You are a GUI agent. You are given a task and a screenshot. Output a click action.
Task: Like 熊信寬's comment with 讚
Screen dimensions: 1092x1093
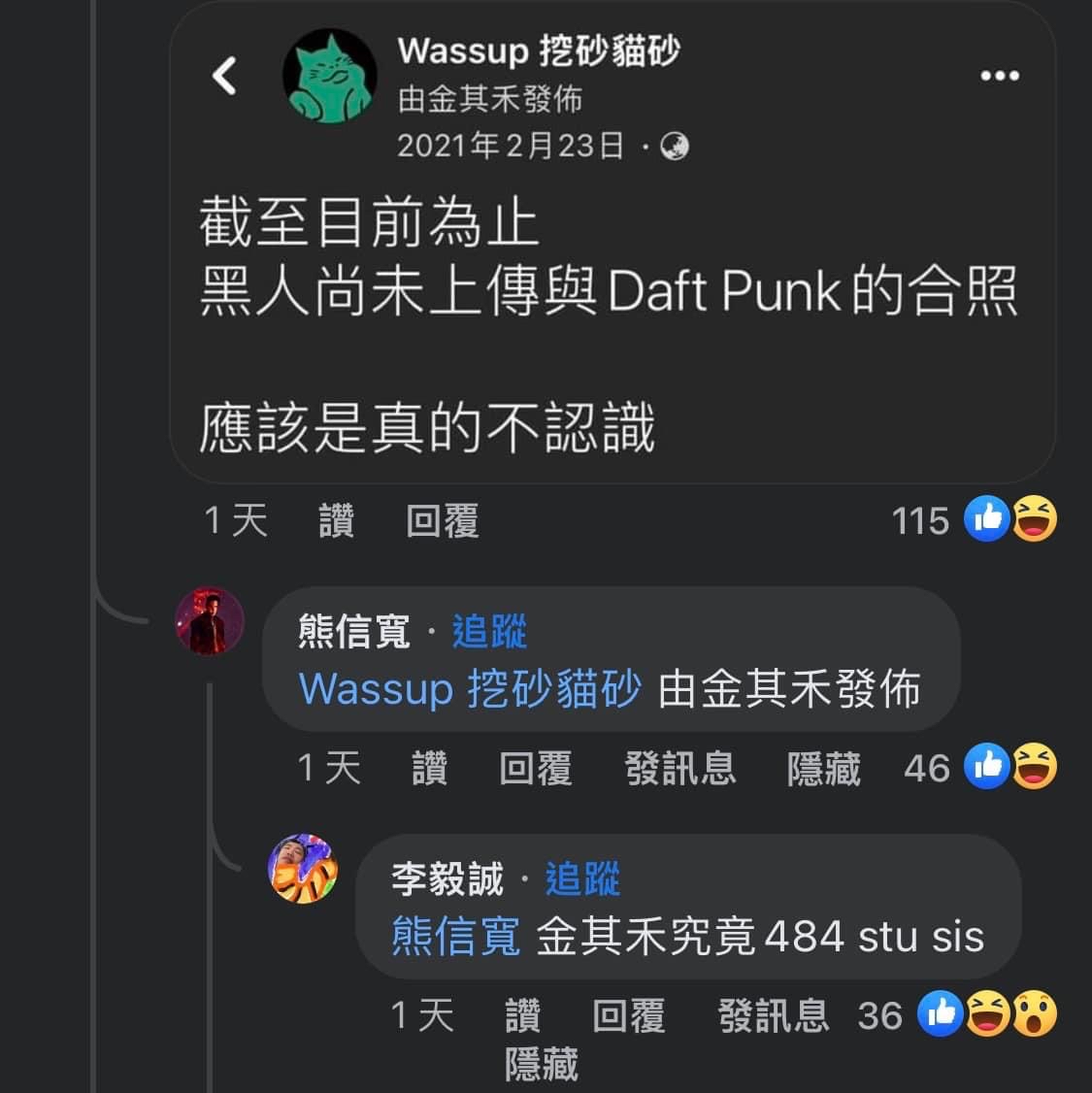click(429, 768)
